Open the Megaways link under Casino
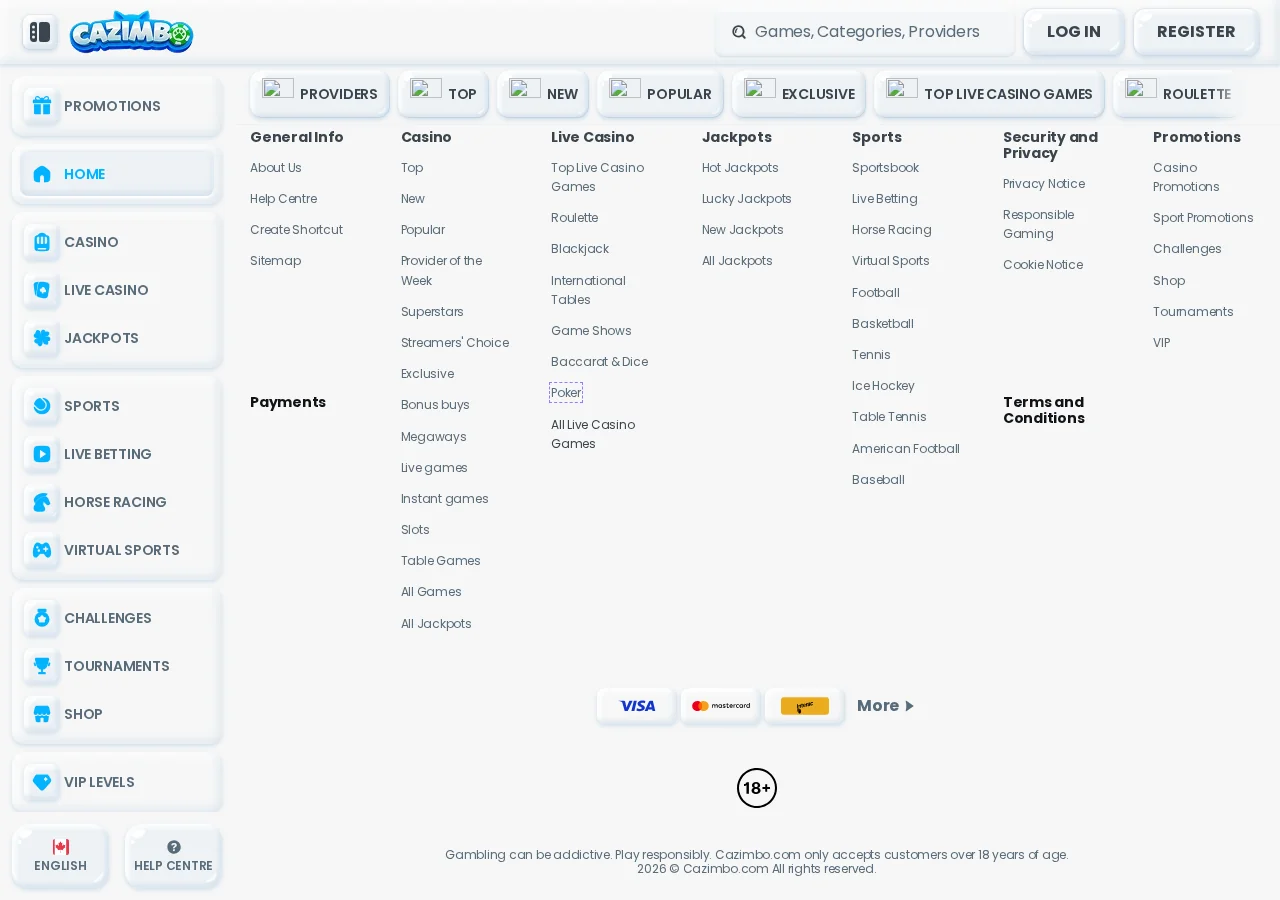Image resolution: width=1280 pixels, height=900 pixels. (x=434, y=437)
